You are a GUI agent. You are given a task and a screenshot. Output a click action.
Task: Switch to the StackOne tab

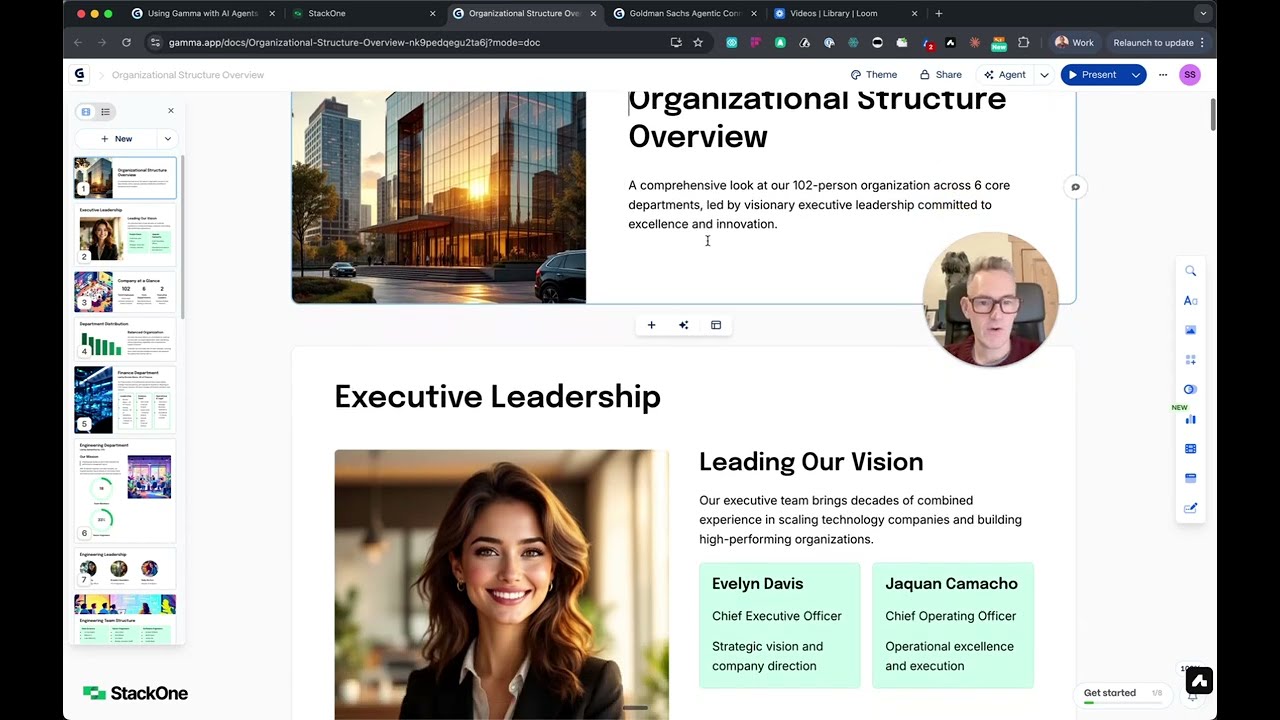coord(364,13)
